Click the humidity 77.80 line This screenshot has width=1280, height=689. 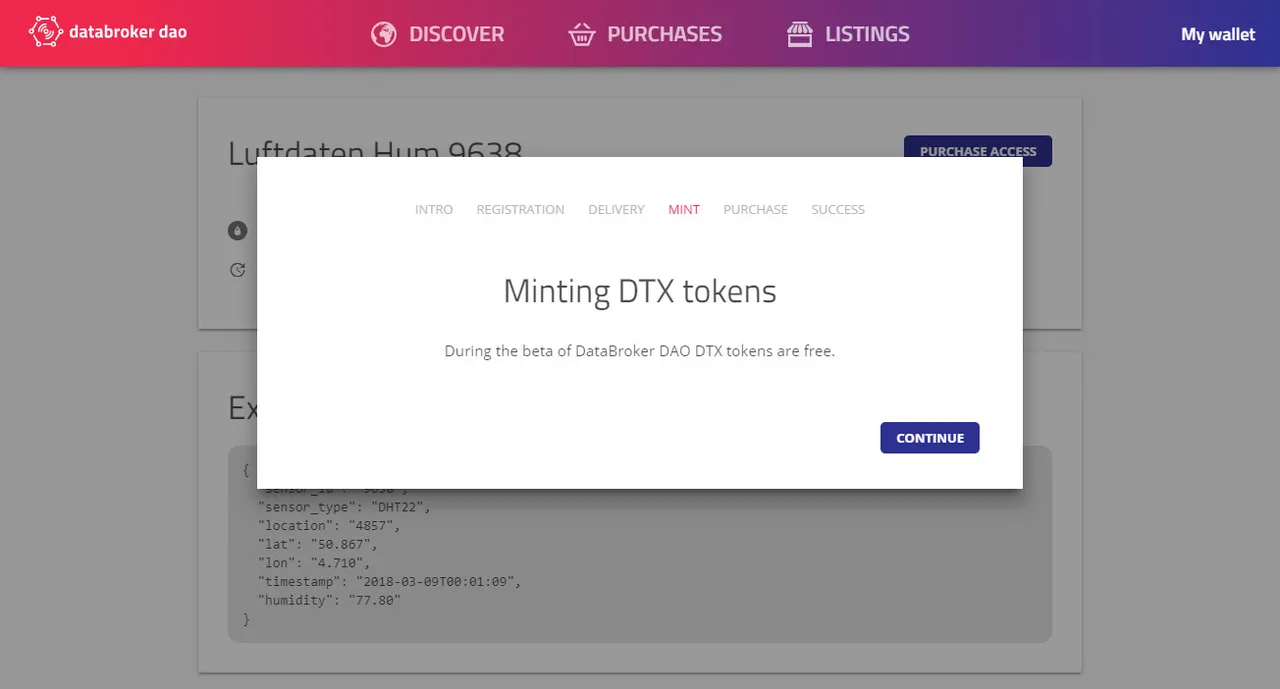point(328,600)
